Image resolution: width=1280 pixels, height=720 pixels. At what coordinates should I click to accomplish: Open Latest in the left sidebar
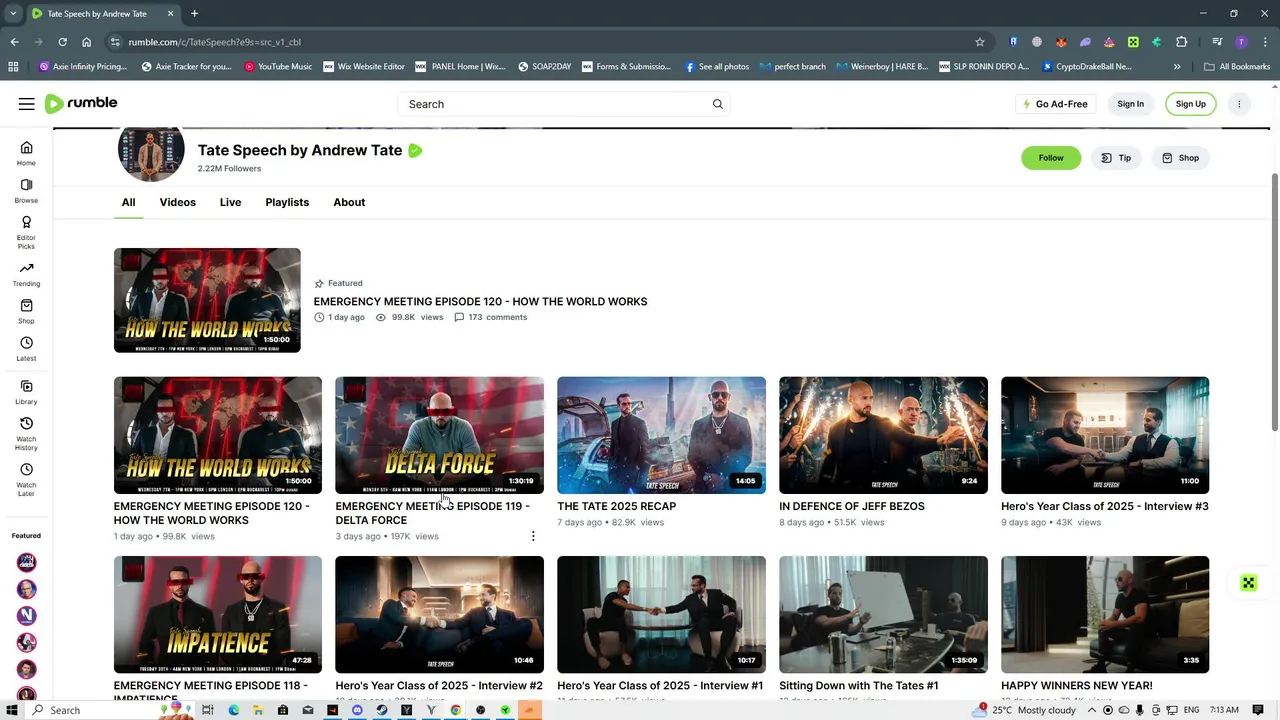26,349
